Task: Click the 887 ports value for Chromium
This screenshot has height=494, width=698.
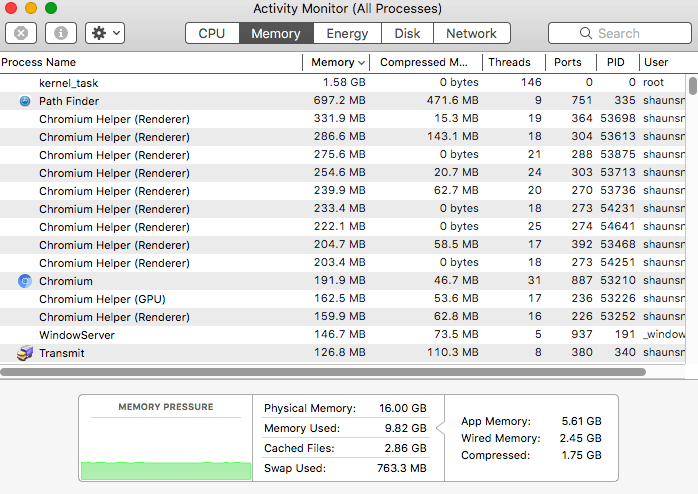Action: pyautogui.click(x=582, y=280)
